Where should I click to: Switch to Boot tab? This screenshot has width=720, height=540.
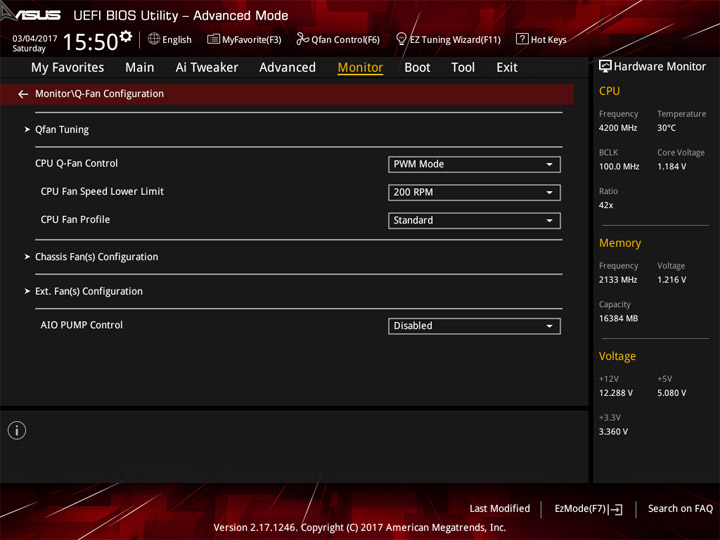tap(417, 68)
